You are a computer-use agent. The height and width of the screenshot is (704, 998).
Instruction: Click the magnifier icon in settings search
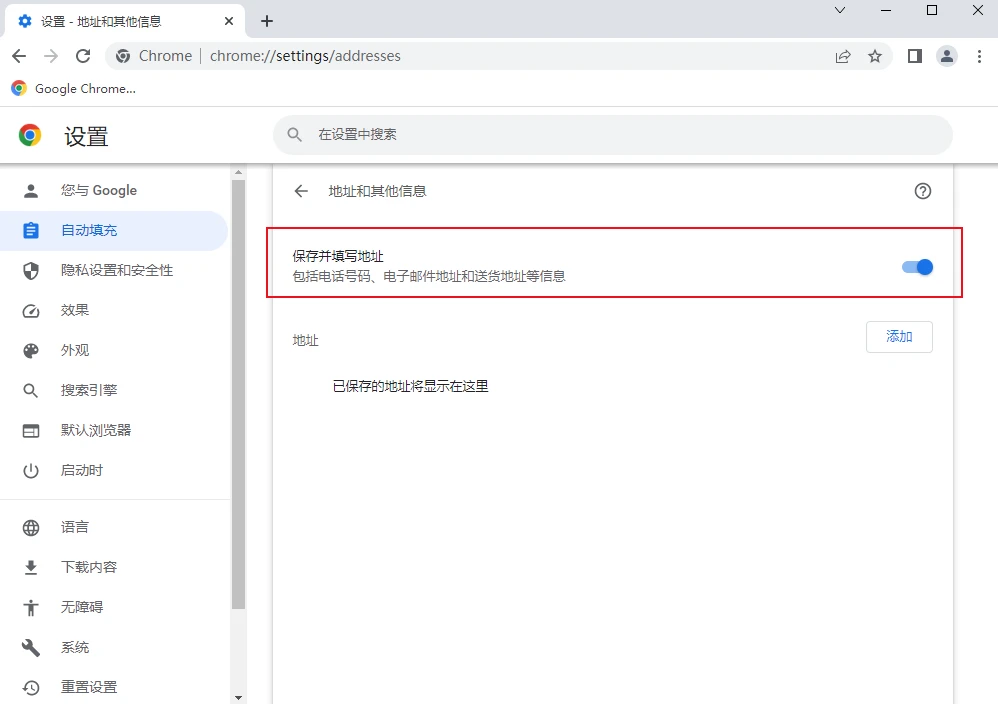[294, 134]
